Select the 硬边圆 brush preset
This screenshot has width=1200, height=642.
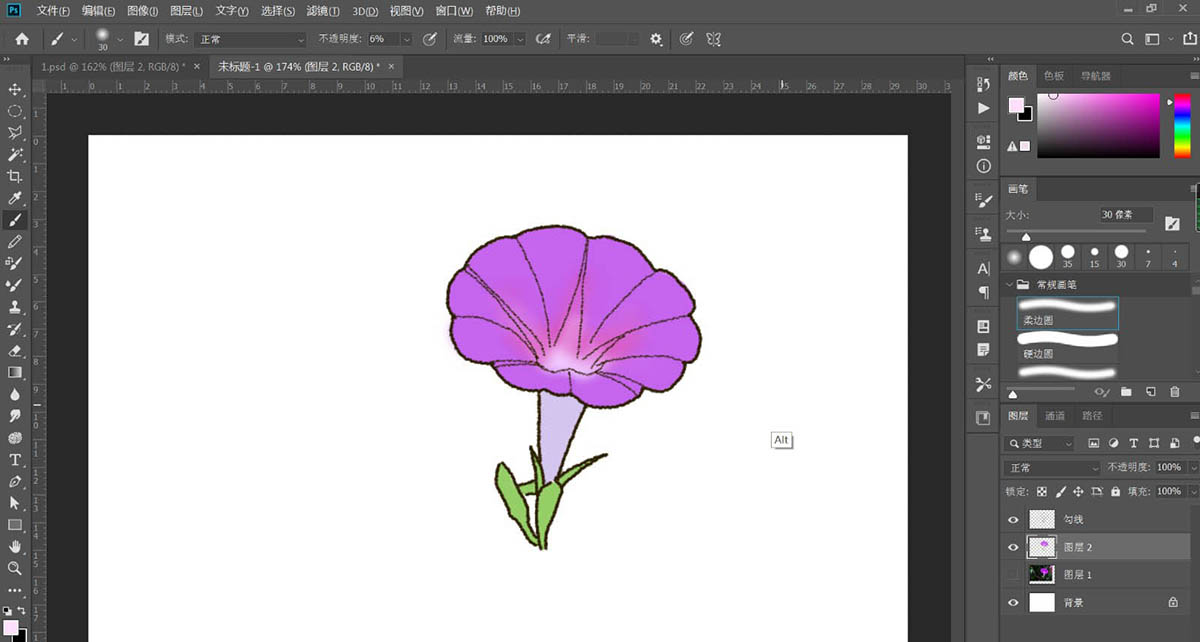(1067, 347)
